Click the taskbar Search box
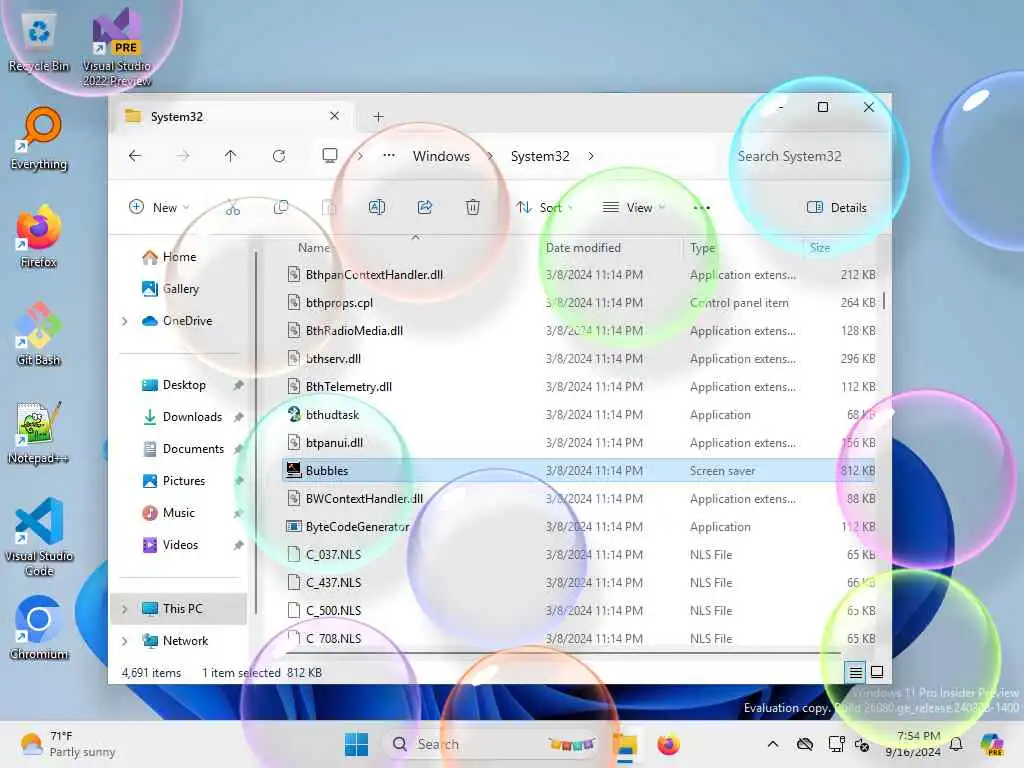1024x768 pixels. pos(492,744)
